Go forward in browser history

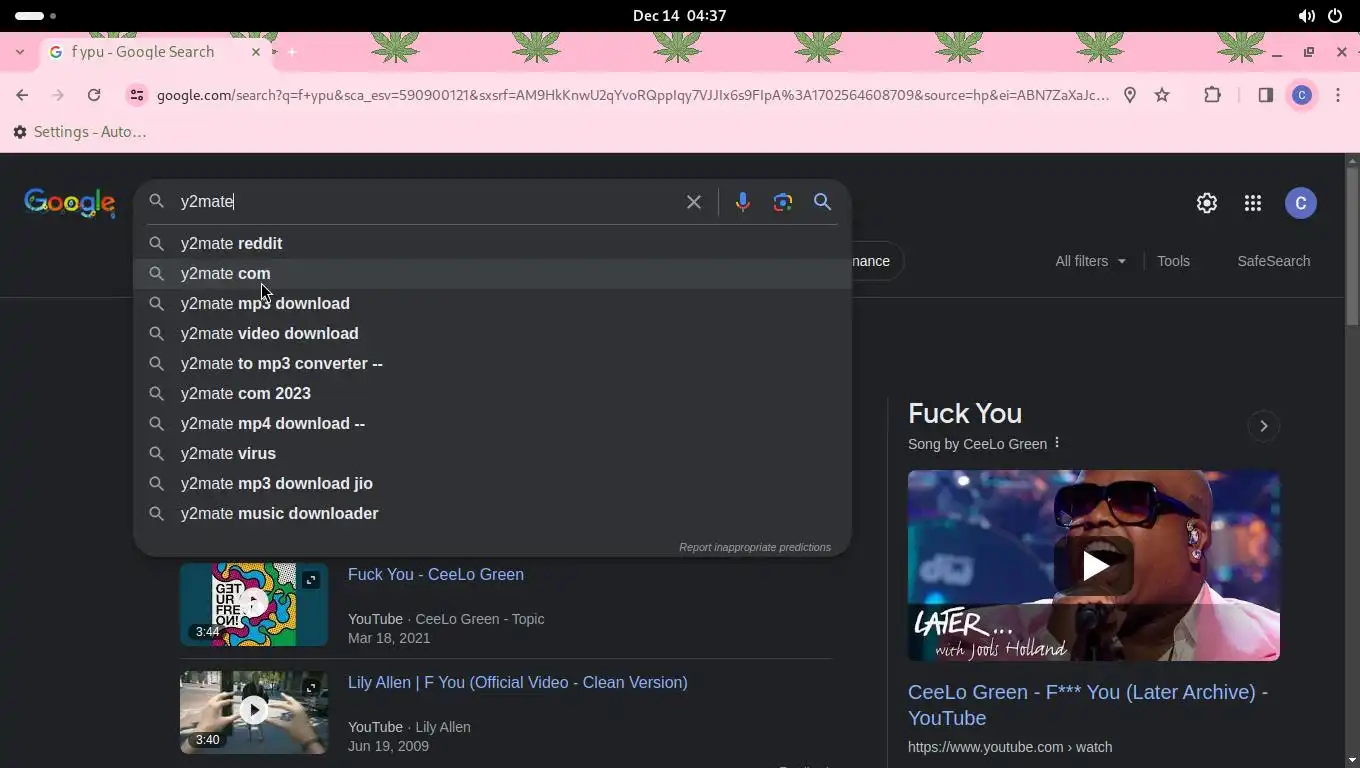pos(58,95)
